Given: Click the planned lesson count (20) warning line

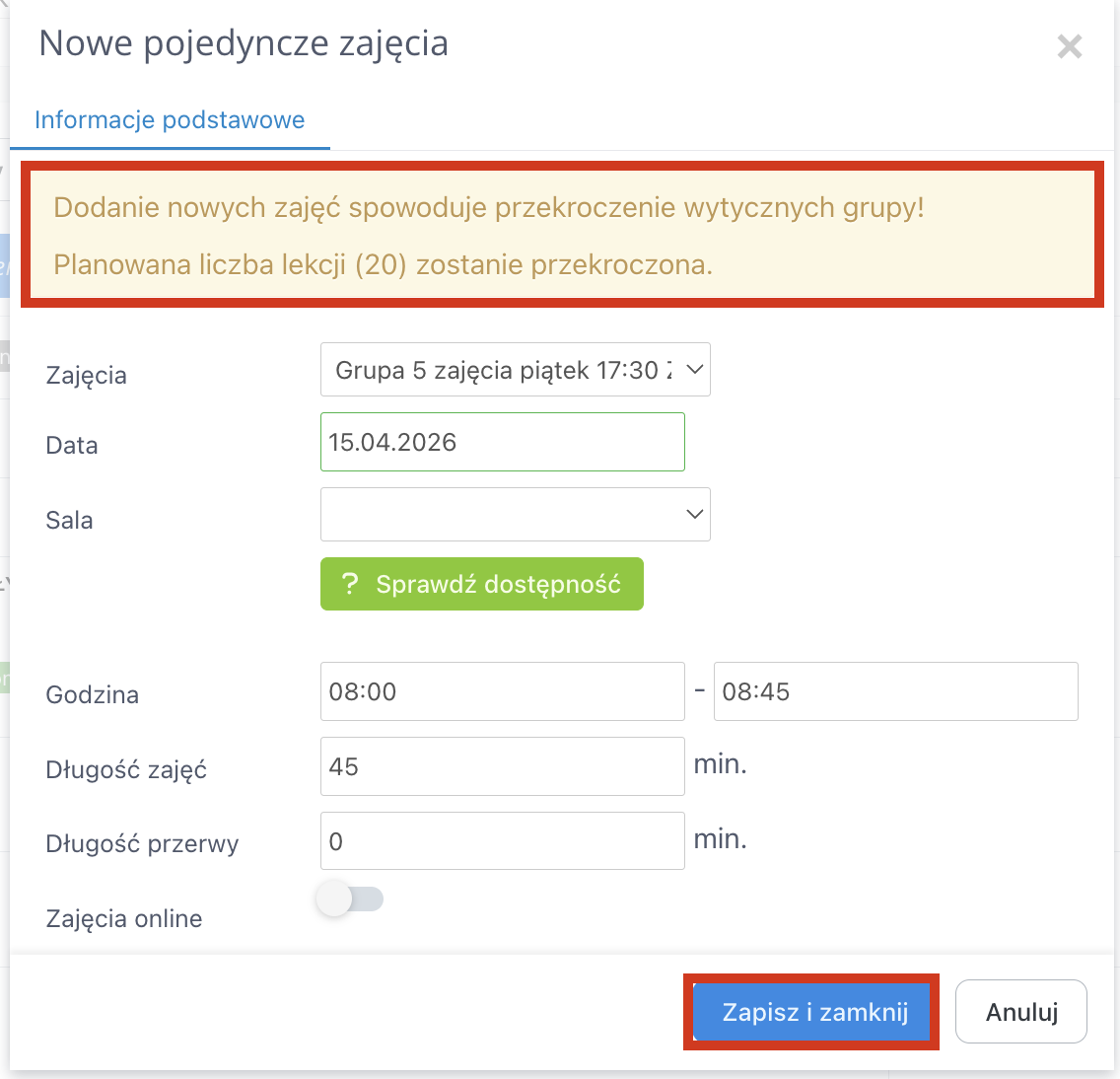Looking at the screenshot, I should pyautogui.click(x=383, y=265).
